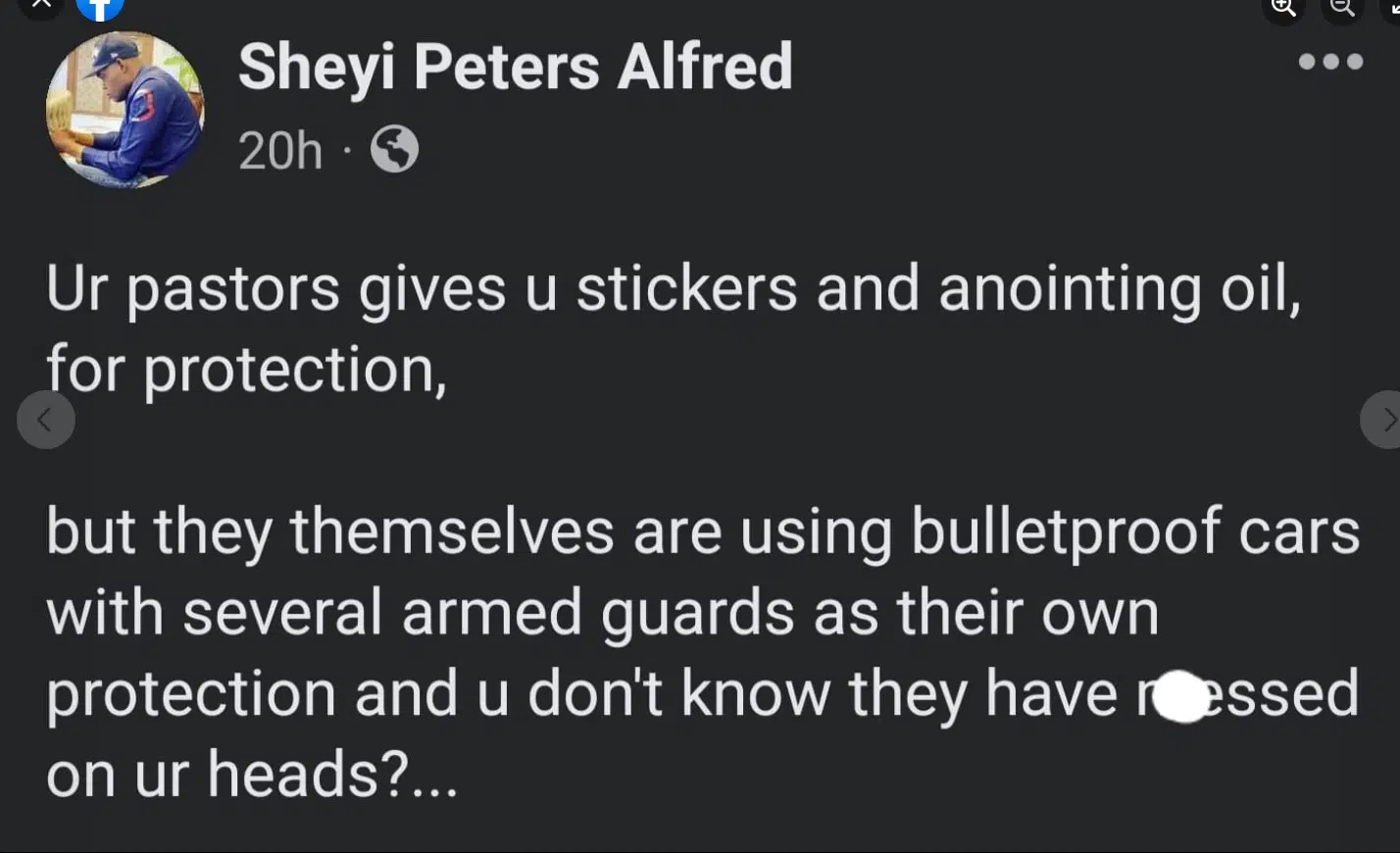
Task: Click the final line "on ur heads?..."
Action: coord(251,775)
